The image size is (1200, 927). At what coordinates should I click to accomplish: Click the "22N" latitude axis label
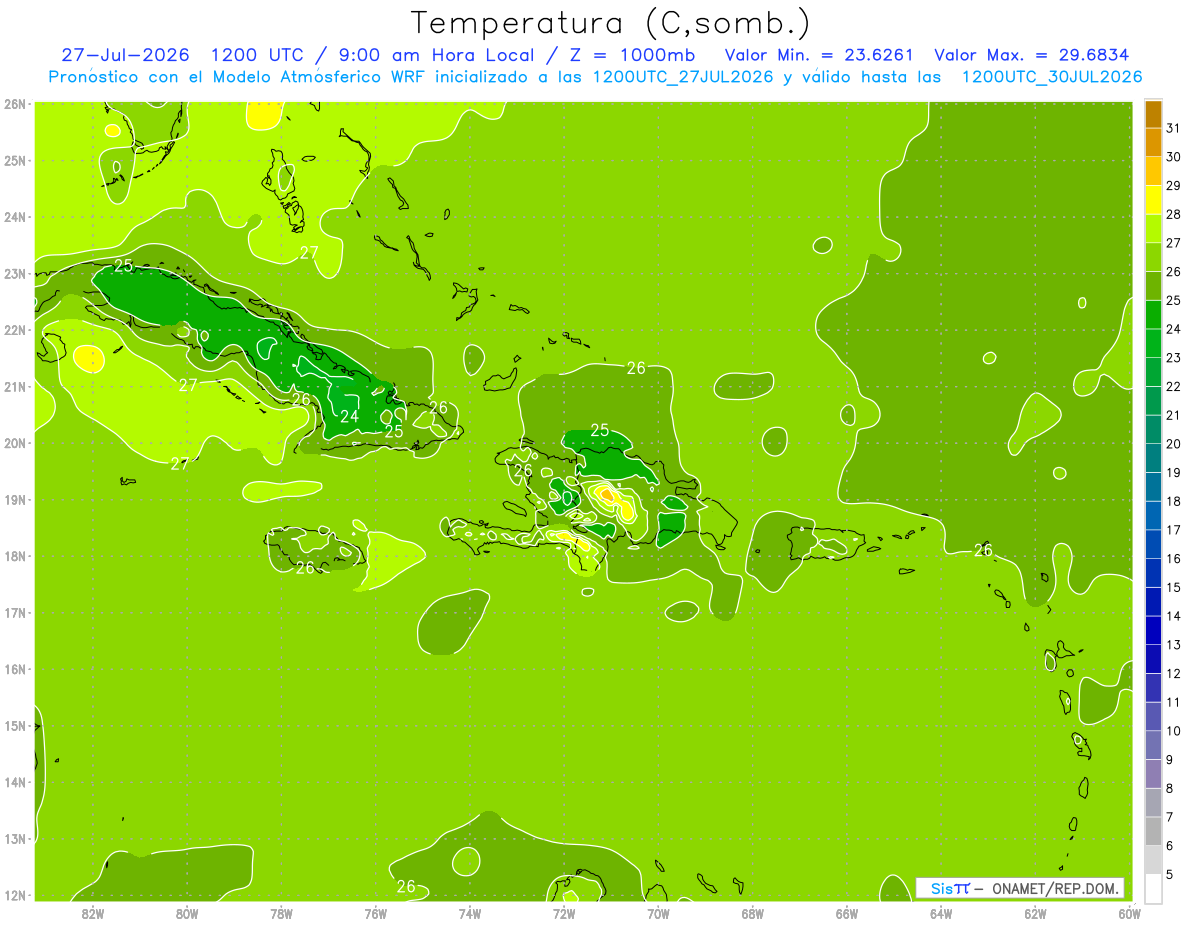15,330
